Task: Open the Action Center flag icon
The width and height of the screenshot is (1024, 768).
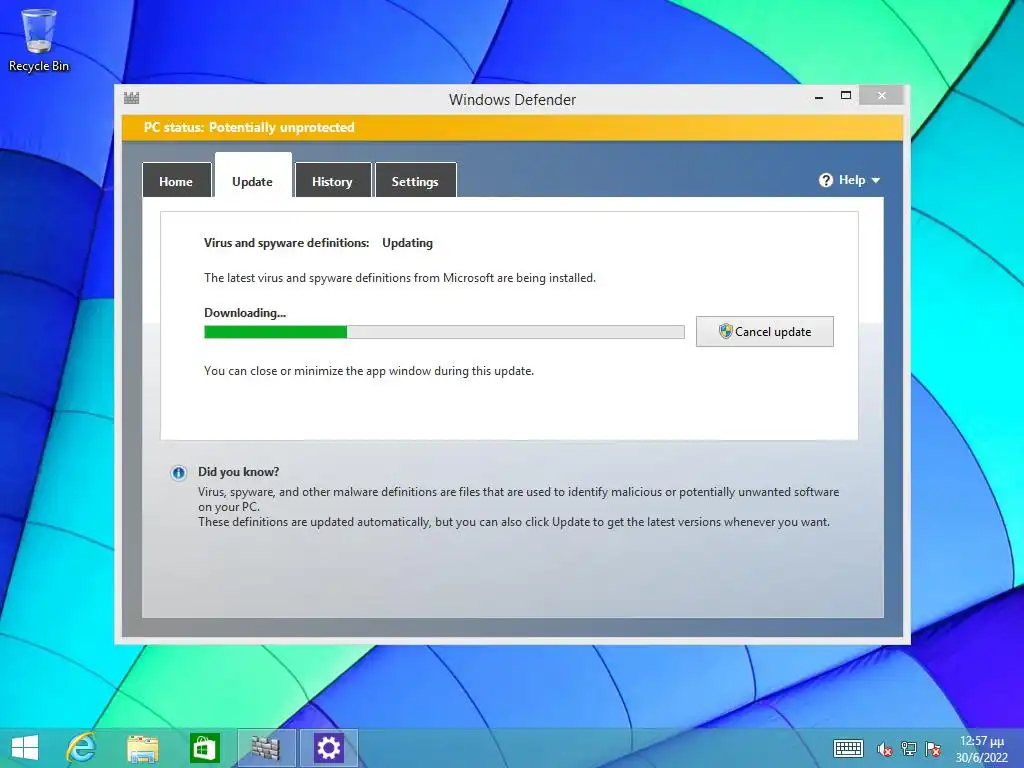Action: click(x=933, y=749)
